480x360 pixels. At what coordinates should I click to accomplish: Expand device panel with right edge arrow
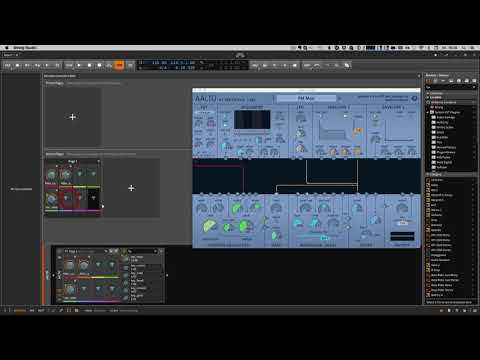167,275
